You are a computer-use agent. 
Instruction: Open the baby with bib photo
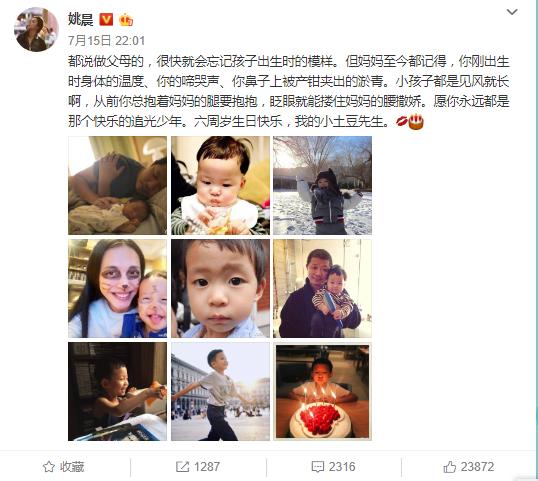[x=221, y=185]
